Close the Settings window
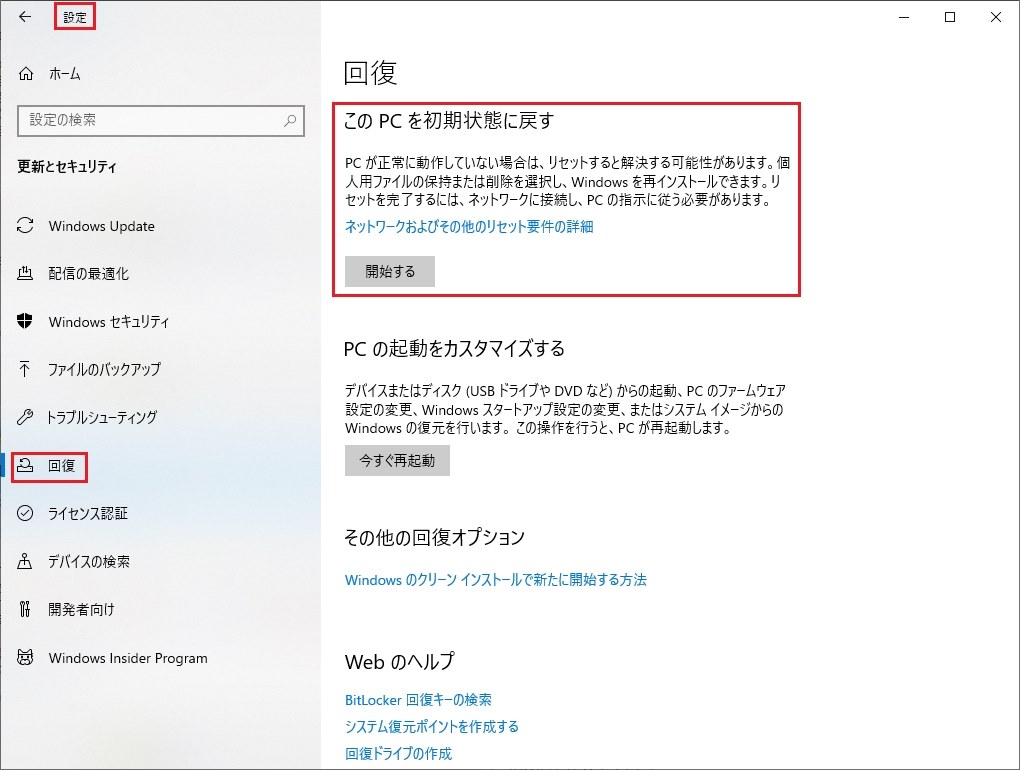 click(995, 17)
